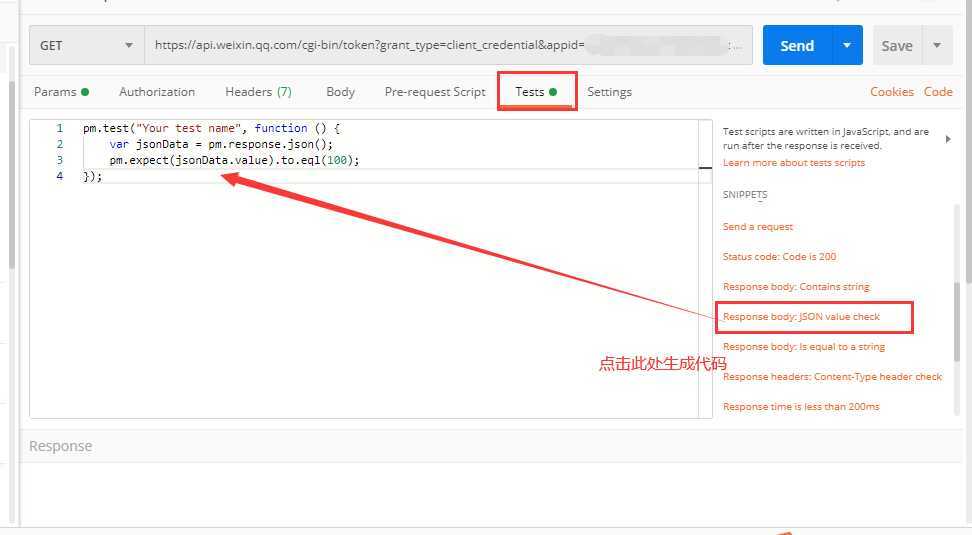
Task: Open the Send options arrow
Action: [847, 45]
